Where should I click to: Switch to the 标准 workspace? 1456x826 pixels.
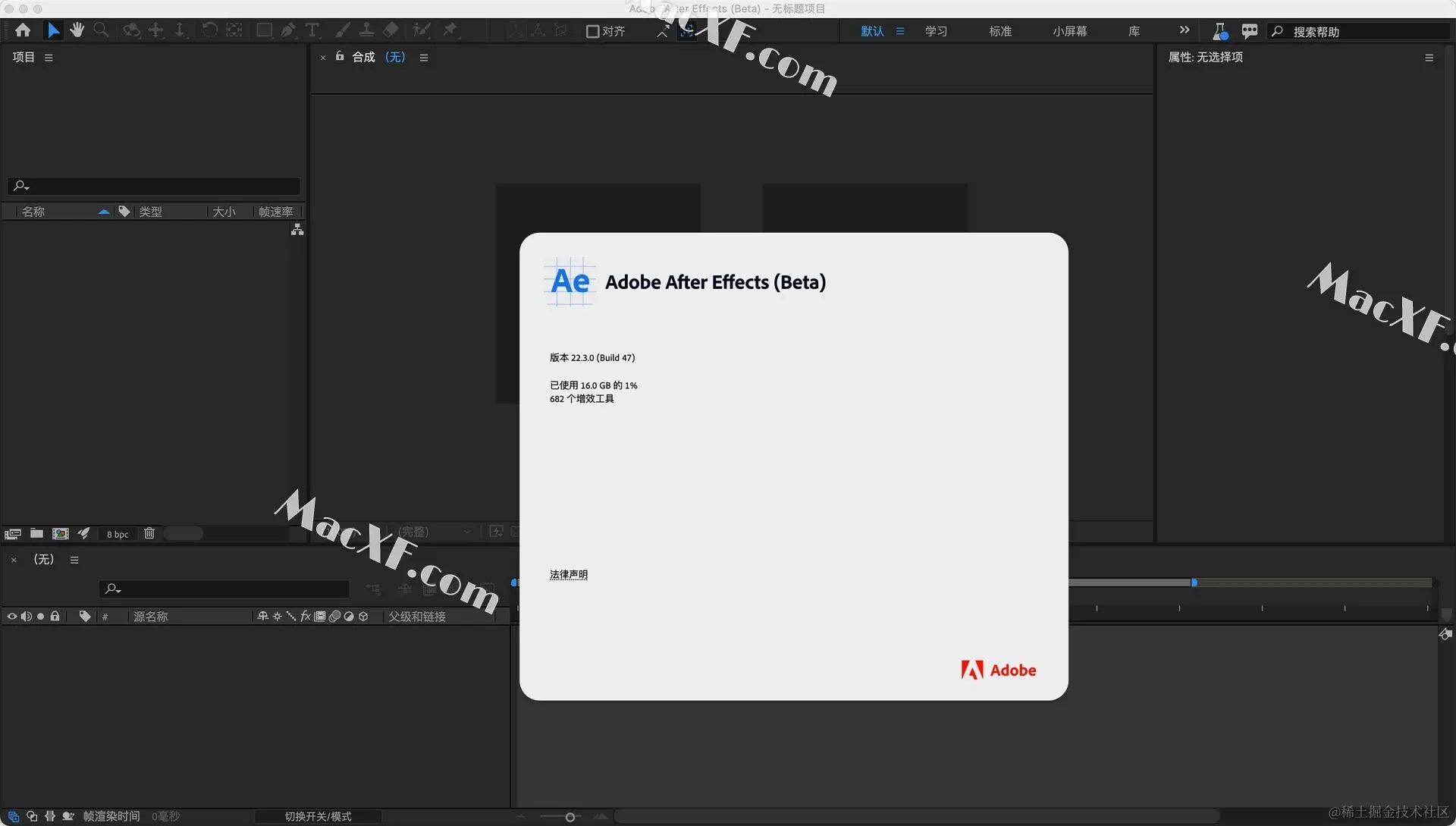[999, 31]
